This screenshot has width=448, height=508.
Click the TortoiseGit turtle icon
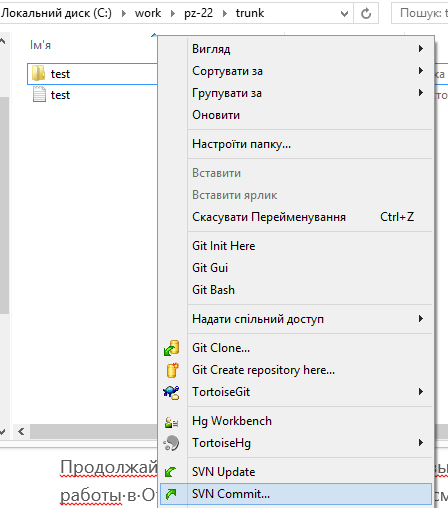171,392
